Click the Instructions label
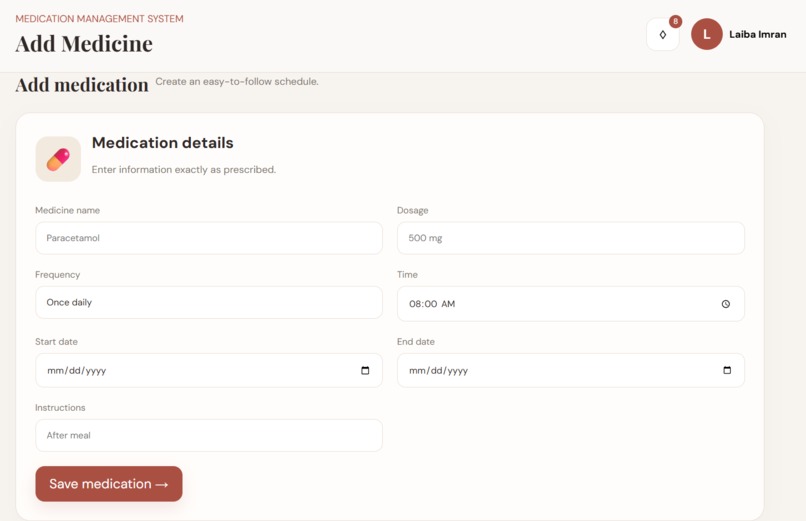The image size is (806, 521). click(60, 407)
